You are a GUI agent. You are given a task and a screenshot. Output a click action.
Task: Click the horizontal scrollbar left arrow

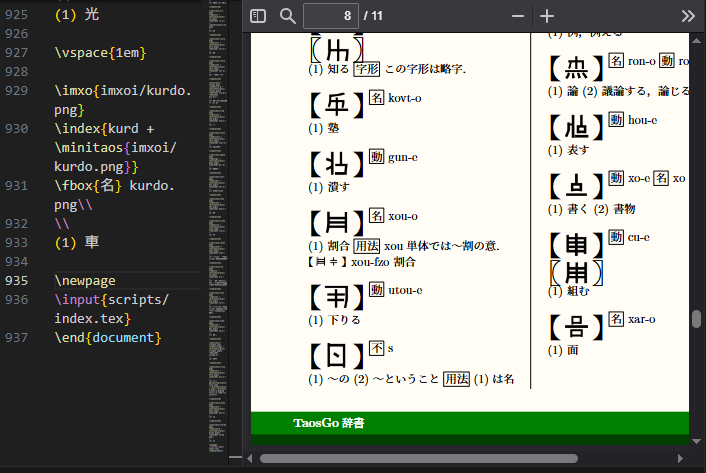(250, 459)
